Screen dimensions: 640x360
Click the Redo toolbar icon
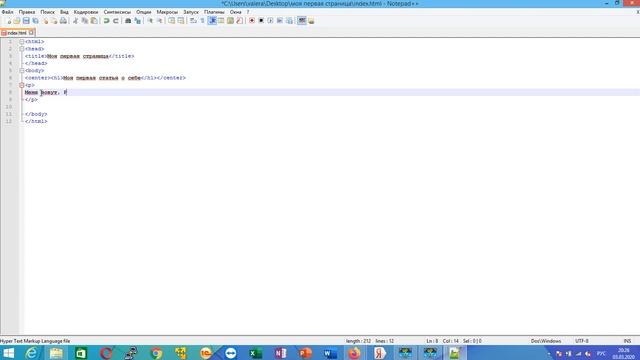point(116,20)
